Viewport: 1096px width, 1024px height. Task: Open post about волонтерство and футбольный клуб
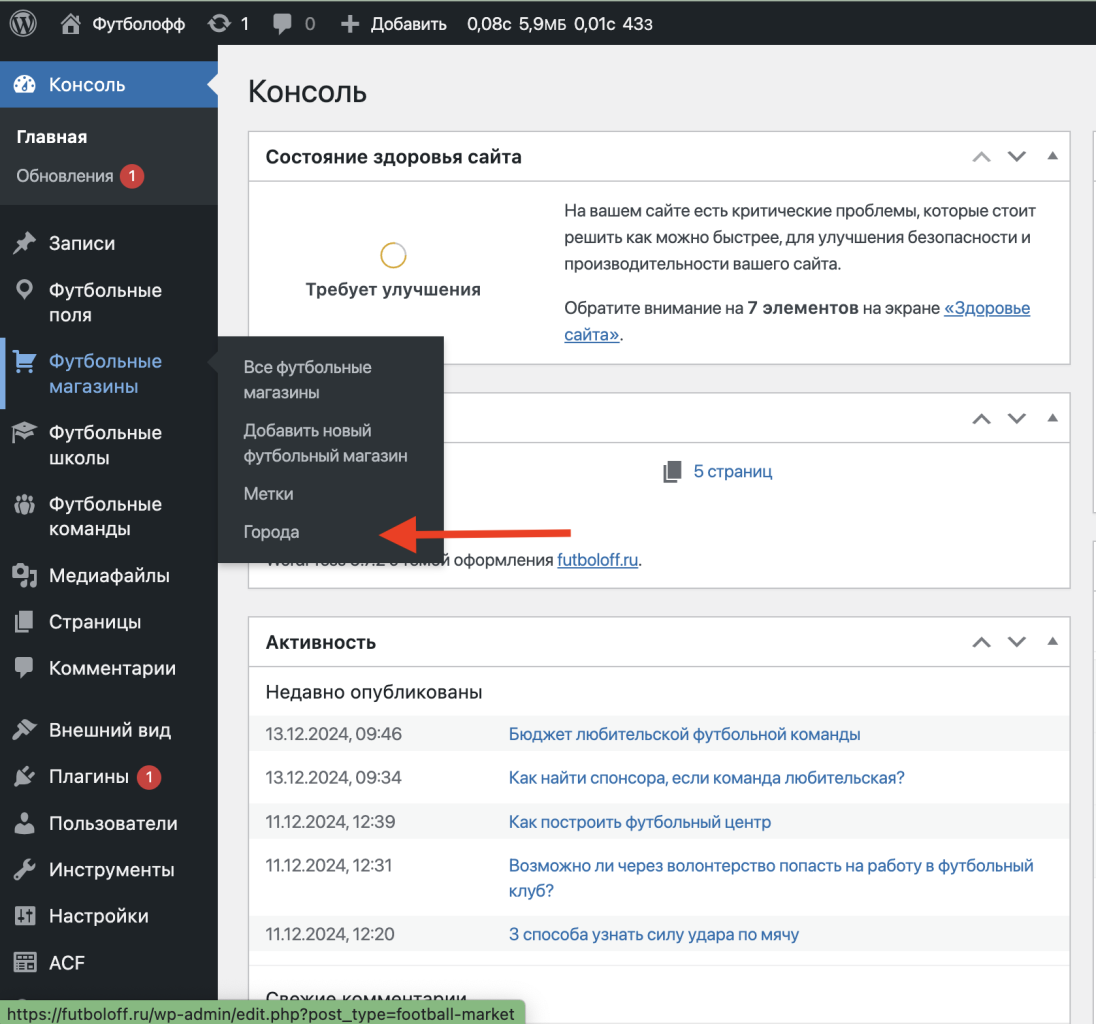click(771, 878)
